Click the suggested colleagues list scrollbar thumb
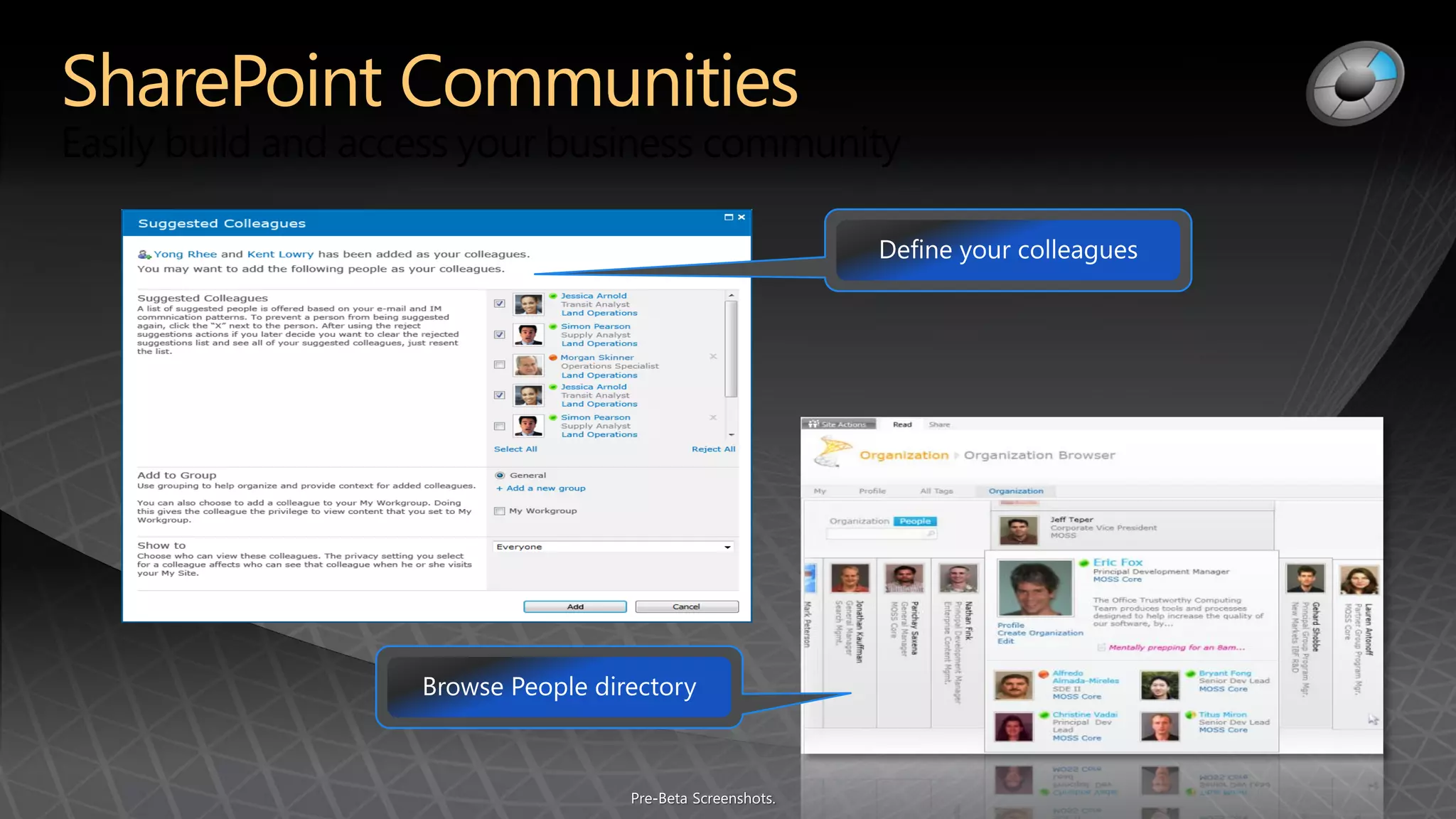 pos(731,348)
